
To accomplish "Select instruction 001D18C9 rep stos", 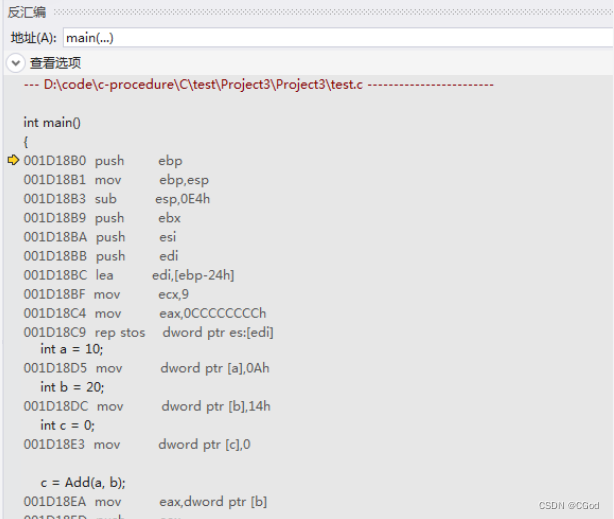I will [x=148, y=333].
